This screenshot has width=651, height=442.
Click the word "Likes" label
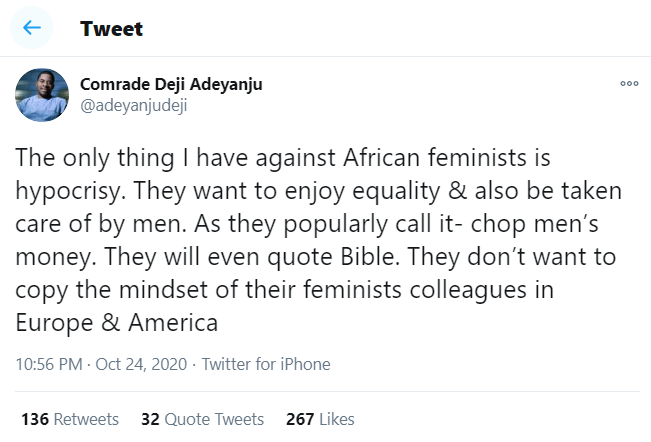click(x=336, y=419)
